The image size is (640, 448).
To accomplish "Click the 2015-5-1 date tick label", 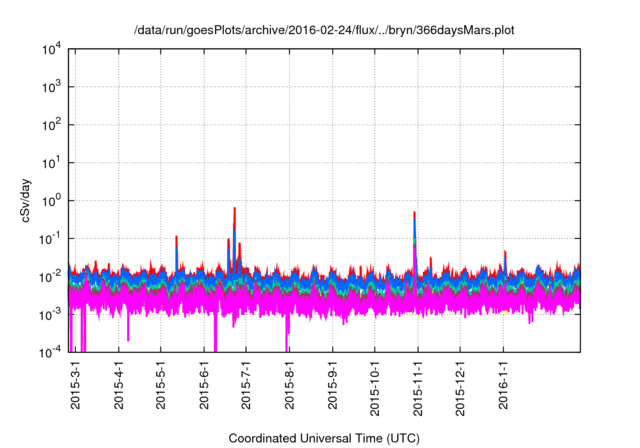I will (x=161, y=385).
